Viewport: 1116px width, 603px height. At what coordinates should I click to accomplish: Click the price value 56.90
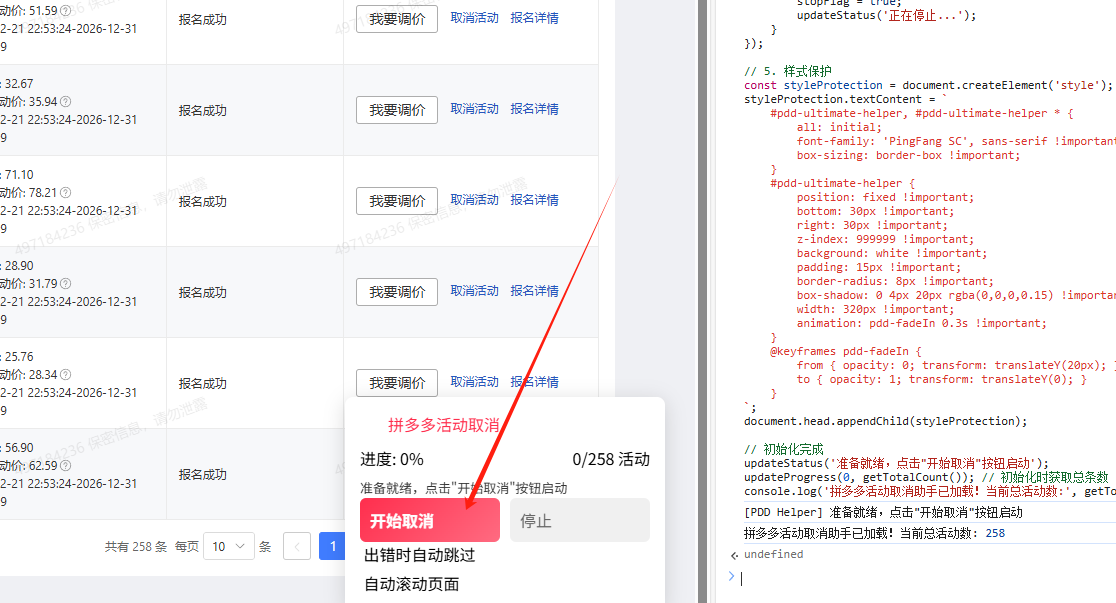tap(19, 448)
